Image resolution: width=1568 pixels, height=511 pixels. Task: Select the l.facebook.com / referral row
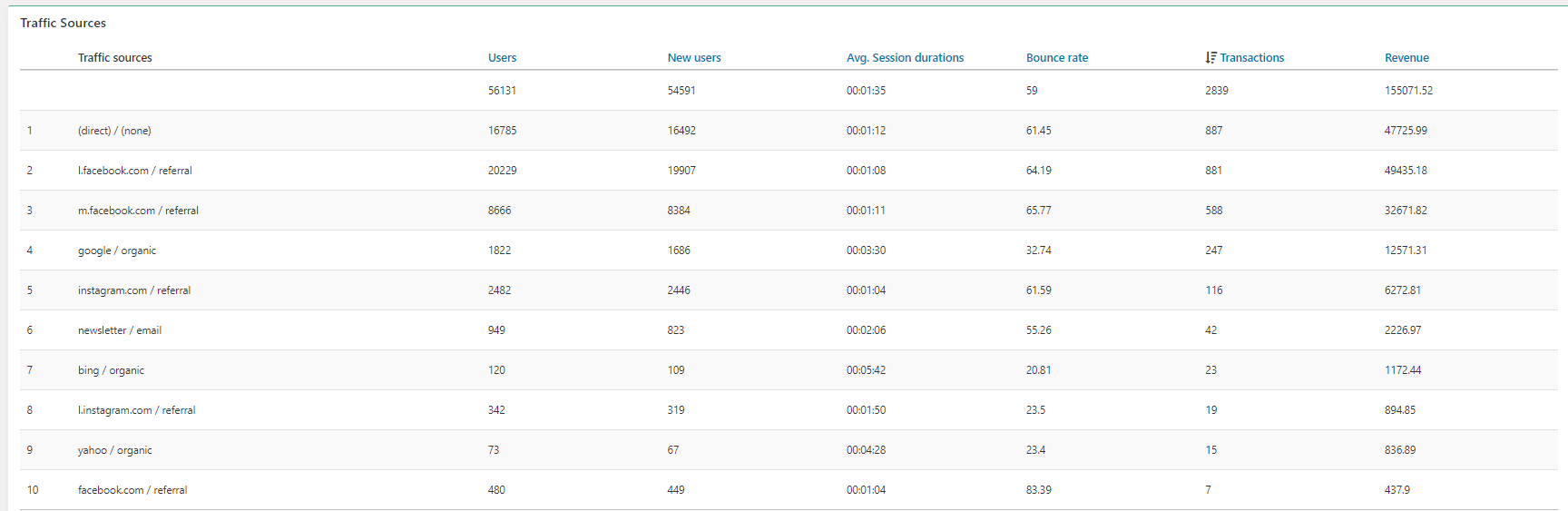pyautogui.click(x=135, y=171)
